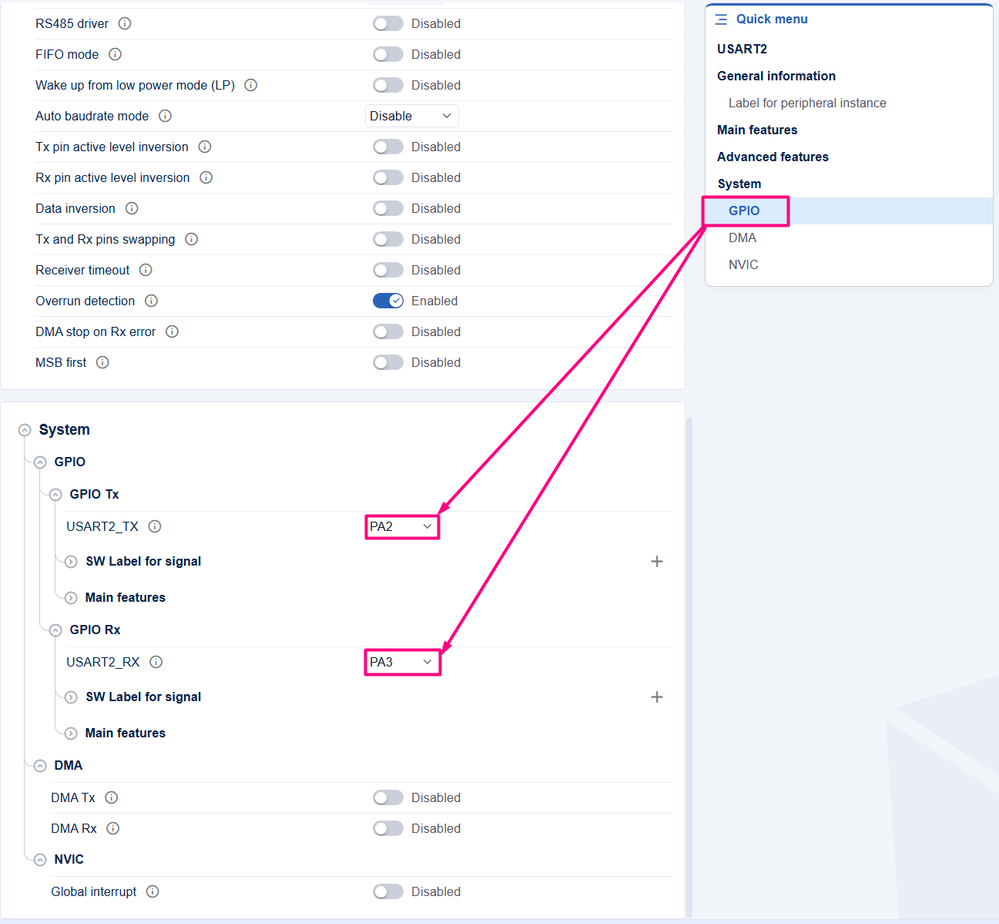Show info for Rx pin active level inversion

(x=206, y=178)
